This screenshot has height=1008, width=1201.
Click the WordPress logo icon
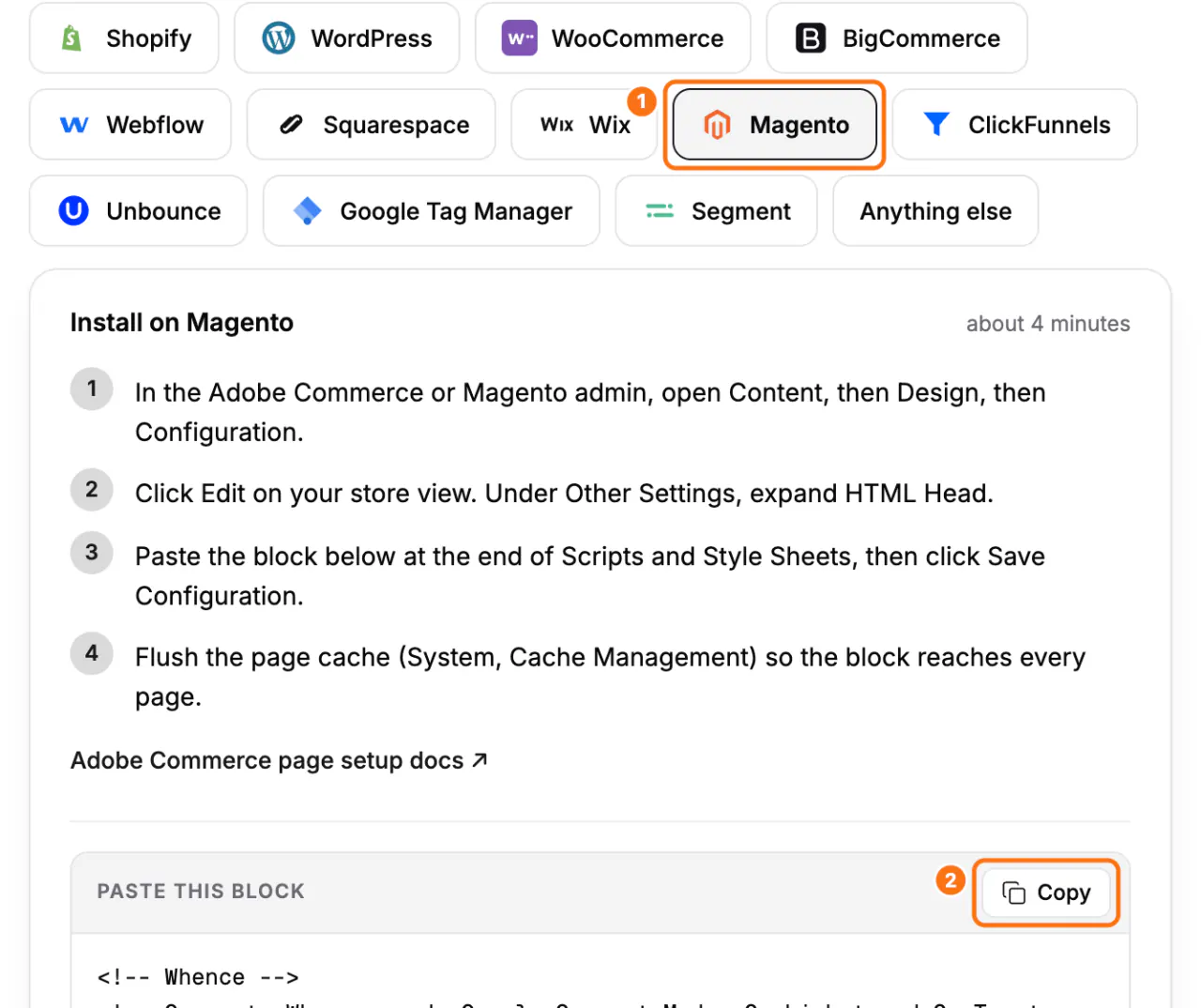(x=279, y=38)
